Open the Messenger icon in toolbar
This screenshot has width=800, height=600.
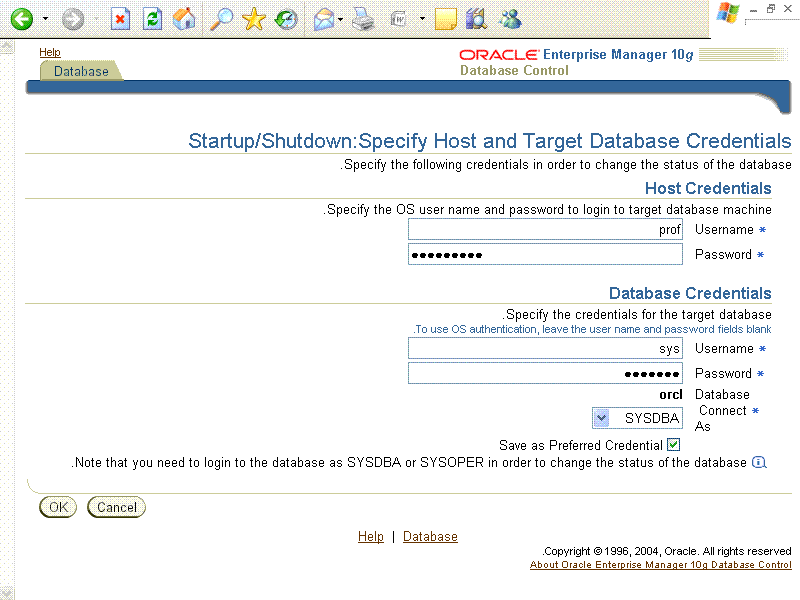click(x=509, y=19)
